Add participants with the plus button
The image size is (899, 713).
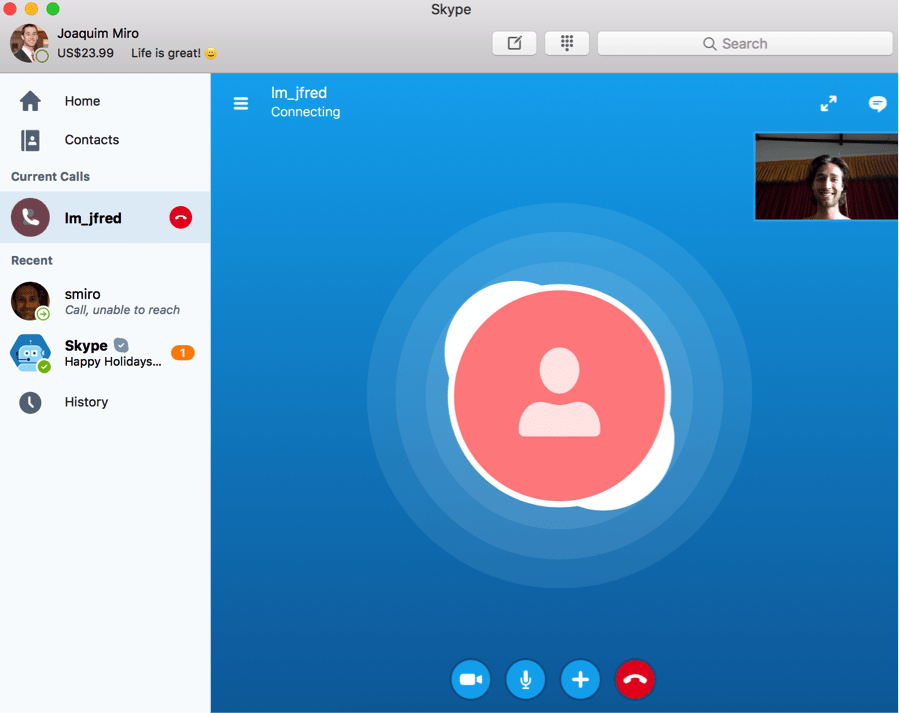(x=580, y=680)
